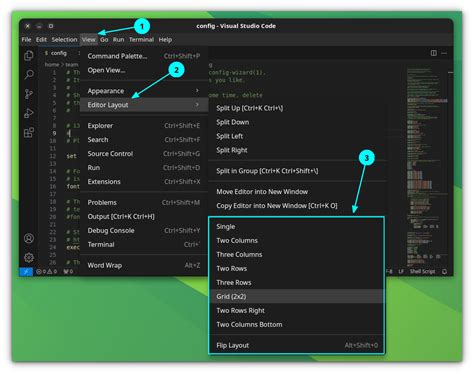Click LF end-of-line indicator in status bar
This screenshot has width=474, height=374.
point(401,272)
